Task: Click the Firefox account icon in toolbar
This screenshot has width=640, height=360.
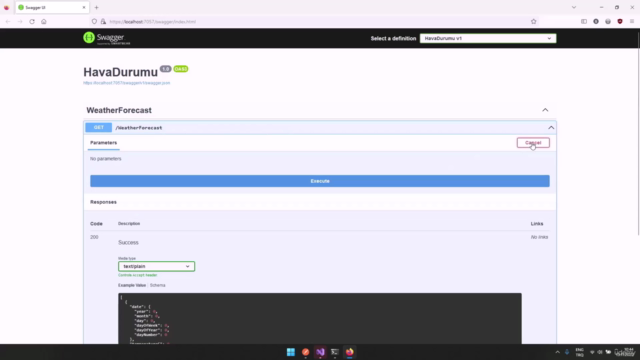Action: pos(596,22)
